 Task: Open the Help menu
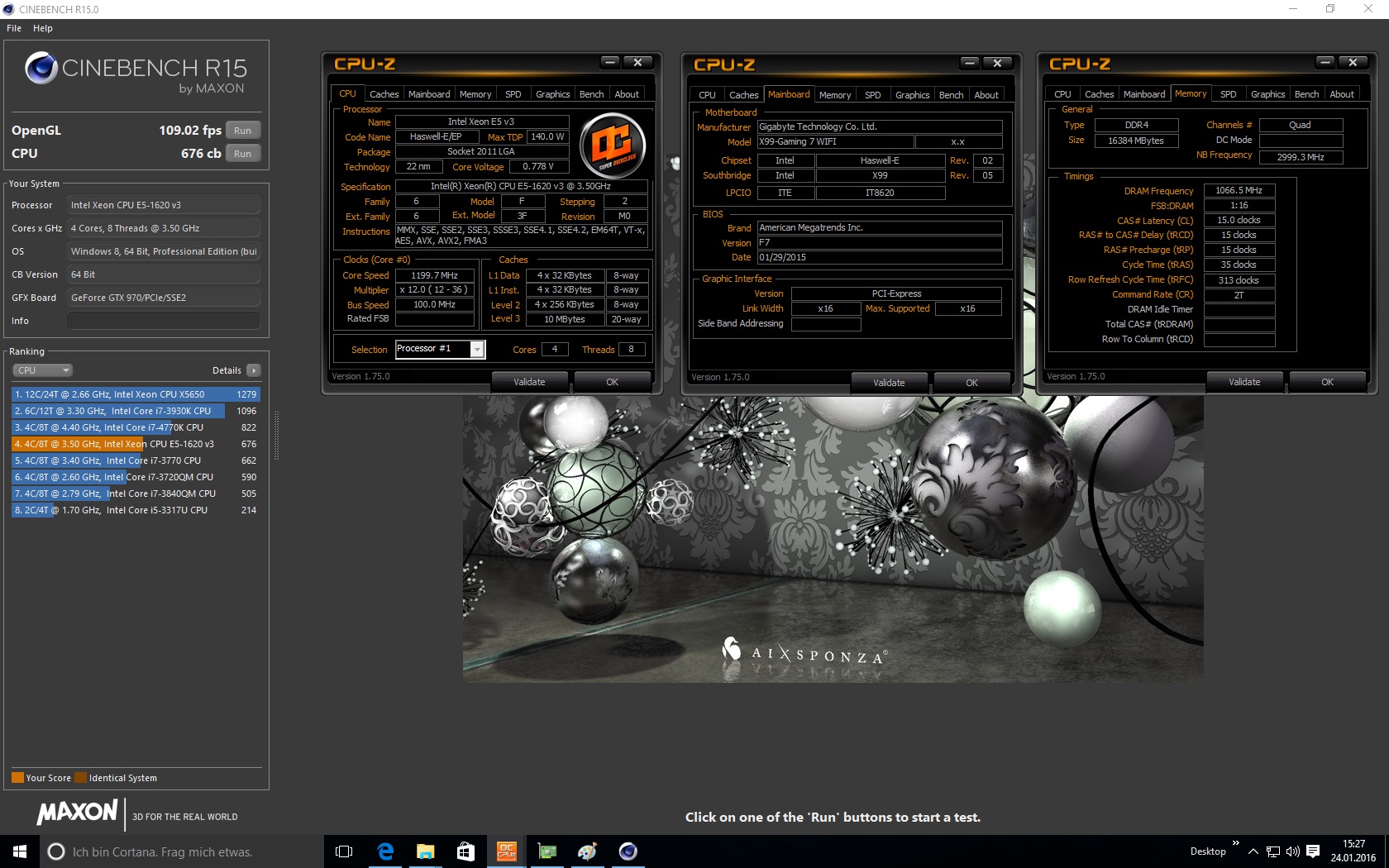(x=43, y=28)
